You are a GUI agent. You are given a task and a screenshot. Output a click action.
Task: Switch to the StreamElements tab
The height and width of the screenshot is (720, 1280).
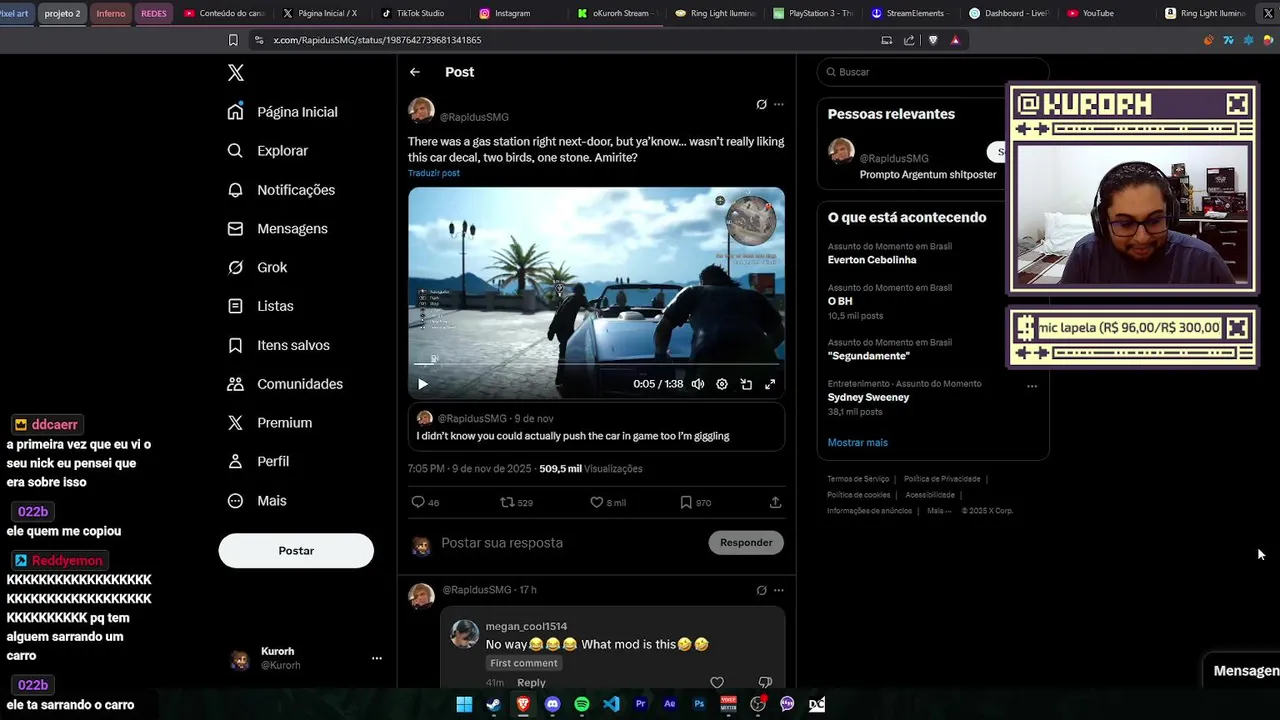pyautogui.click(x=910, y=14)
